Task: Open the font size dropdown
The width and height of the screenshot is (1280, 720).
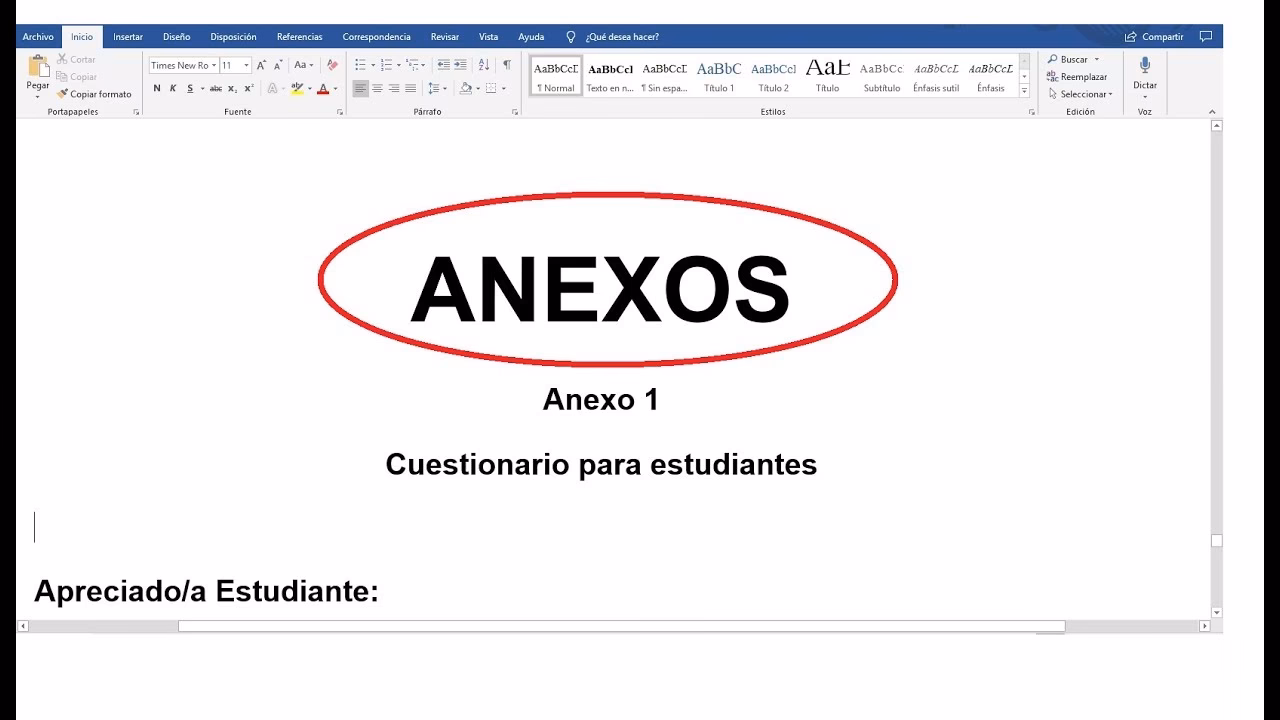Action: pos(245,64)
